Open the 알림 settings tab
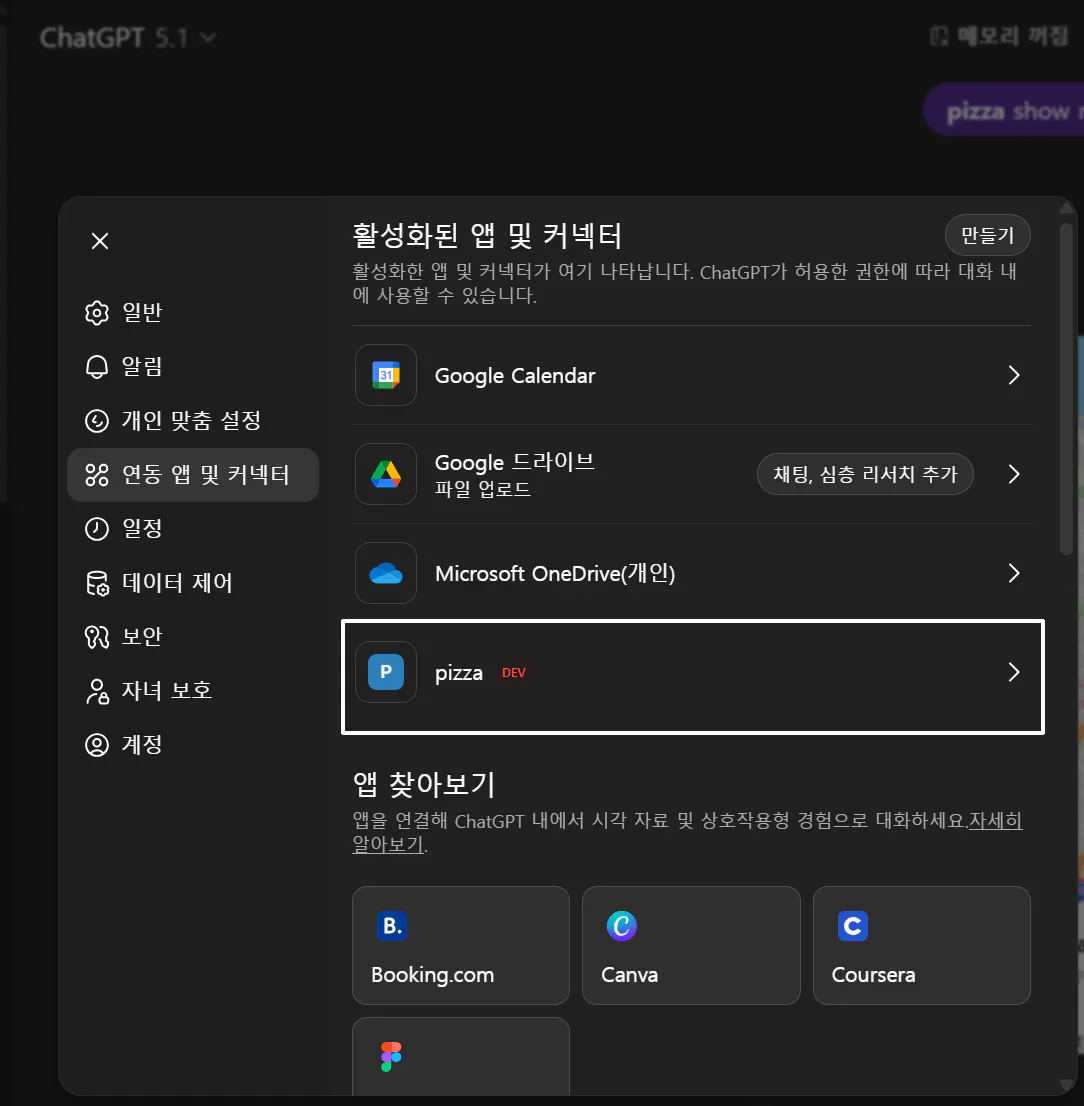1084x1106 pixels. [x=193, y=367]
